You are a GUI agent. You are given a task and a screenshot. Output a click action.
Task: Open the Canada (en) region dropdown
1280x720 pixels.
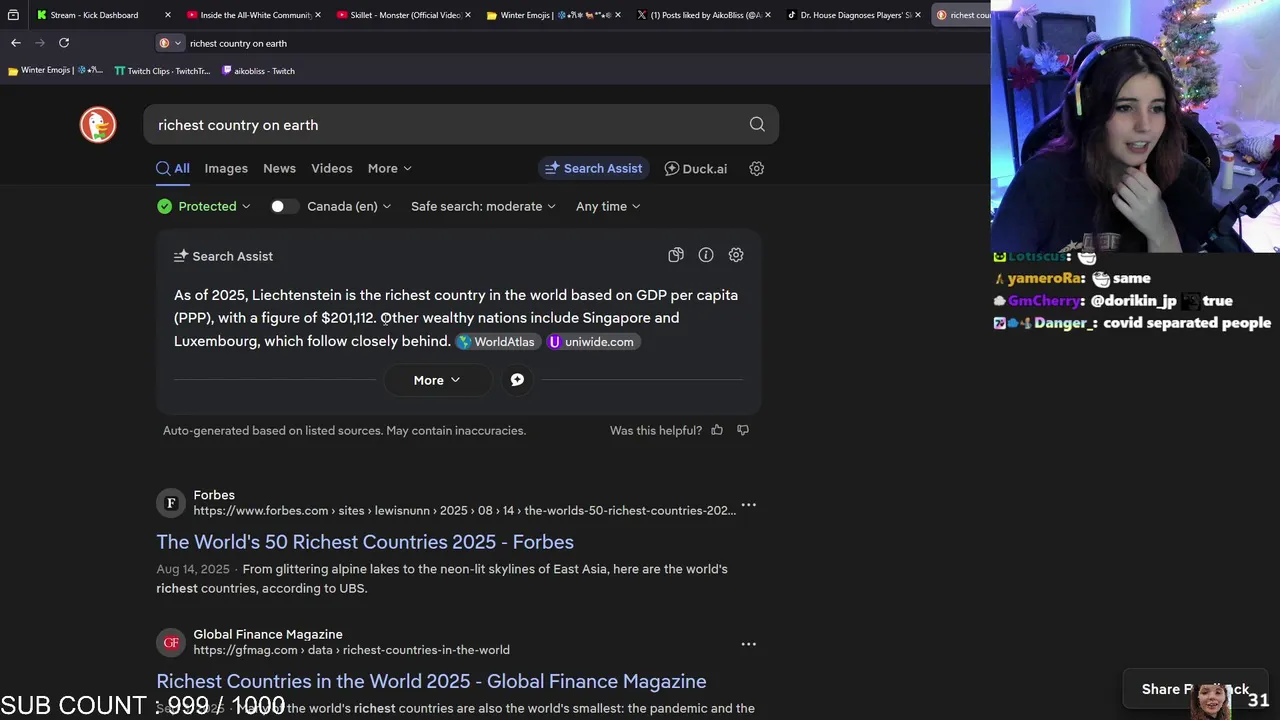coord(349,206)
